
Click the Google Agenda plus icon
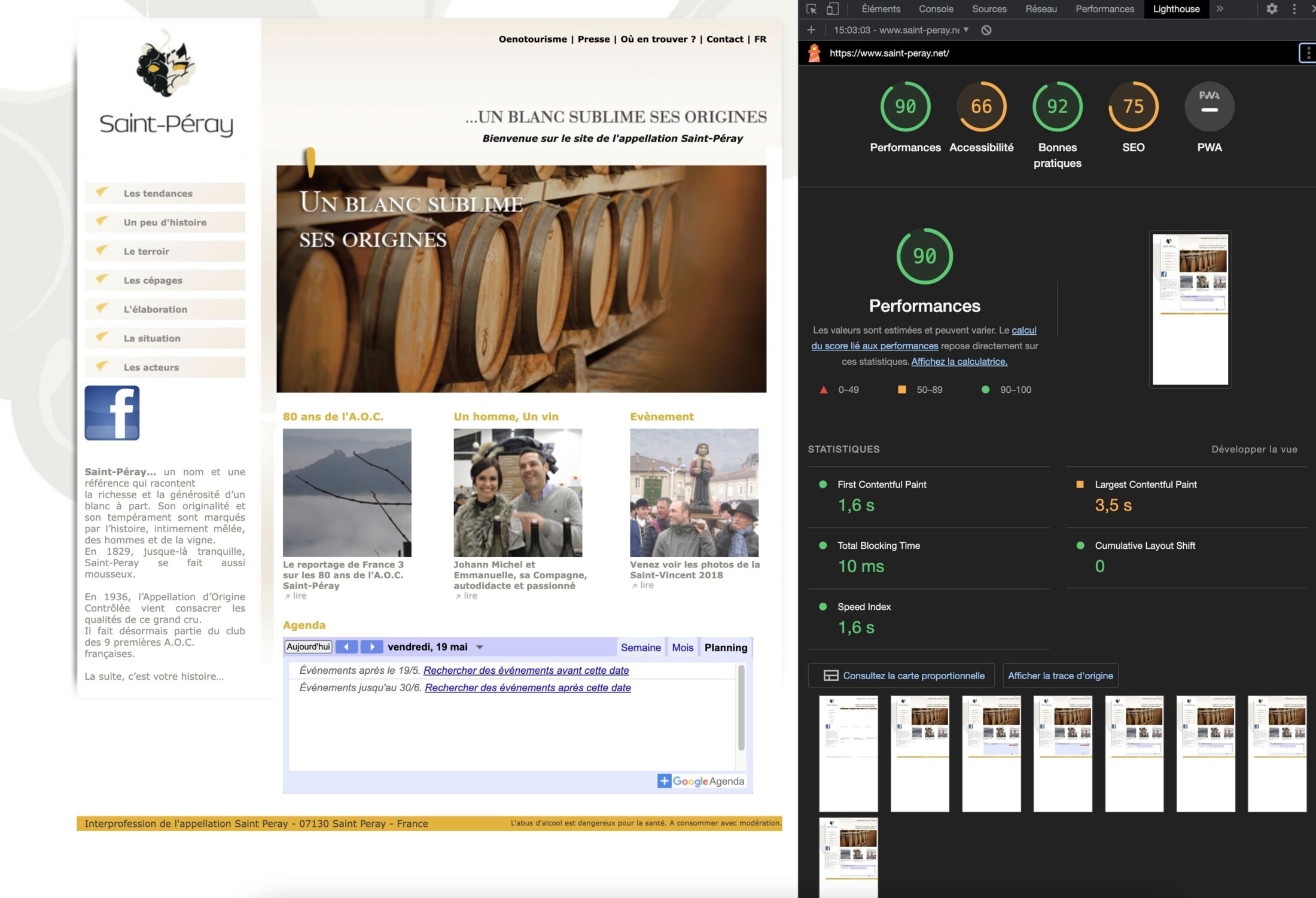(x=664, y=781)
